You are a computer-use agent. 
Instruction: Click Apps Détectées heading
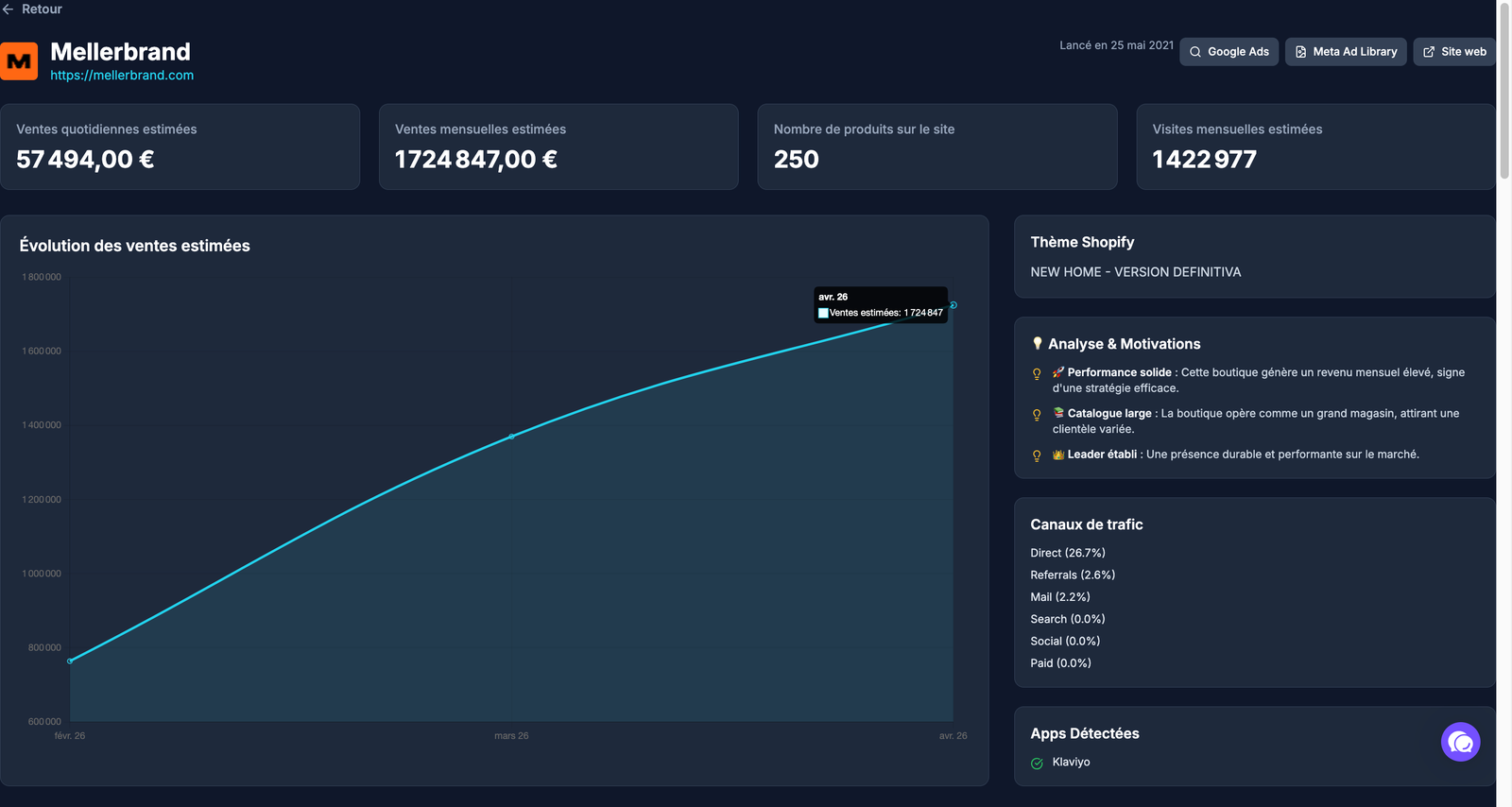click(x=1085, y=733)
